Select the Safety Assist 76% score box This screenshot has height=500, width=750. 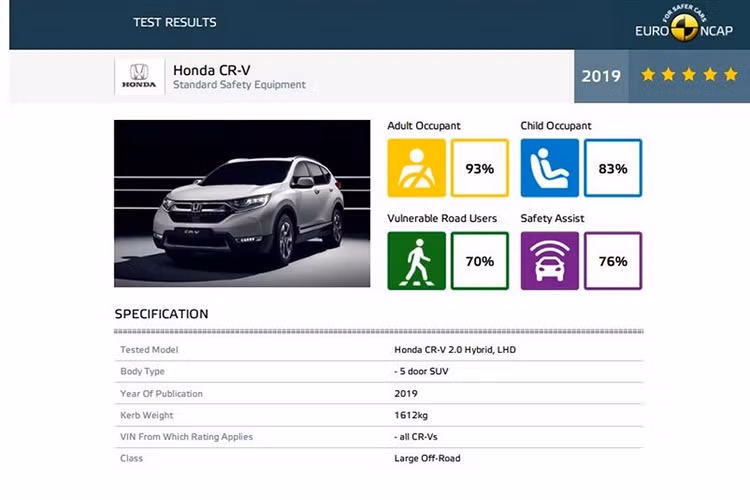613,261
